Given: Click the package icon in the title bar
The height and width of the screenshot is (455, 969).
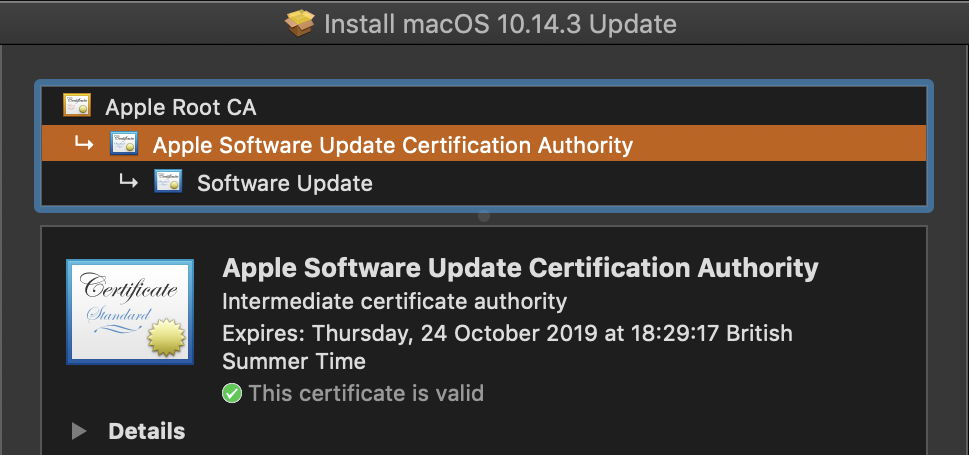Looking at the screenshot, I should point(300,22).
